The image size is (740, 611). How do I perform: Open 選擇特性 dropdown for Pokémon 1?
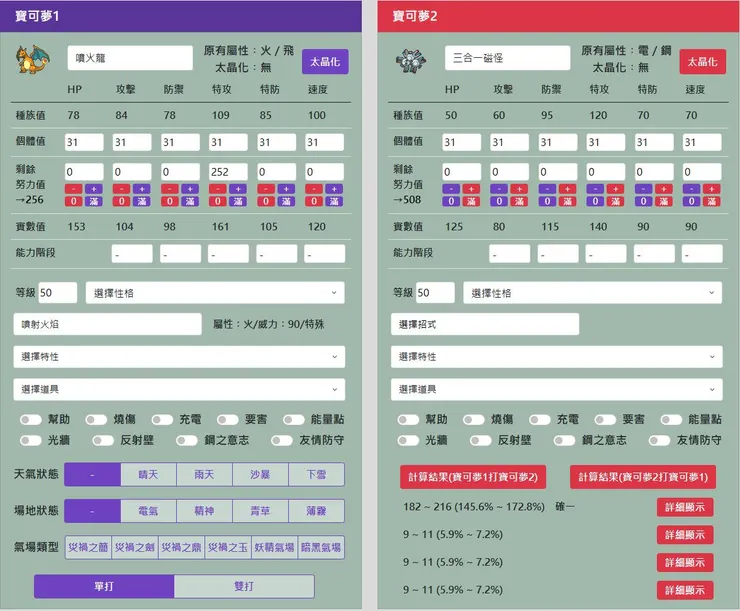click(179, 357)
